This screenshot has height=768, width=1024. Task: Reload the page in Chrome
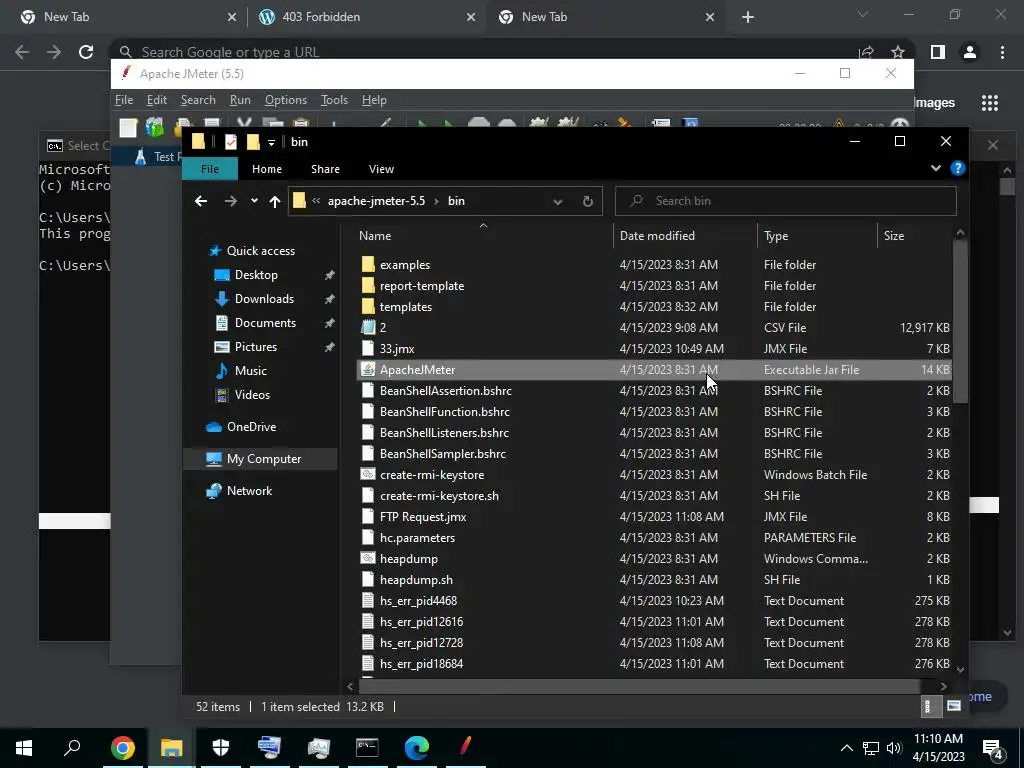86,52
